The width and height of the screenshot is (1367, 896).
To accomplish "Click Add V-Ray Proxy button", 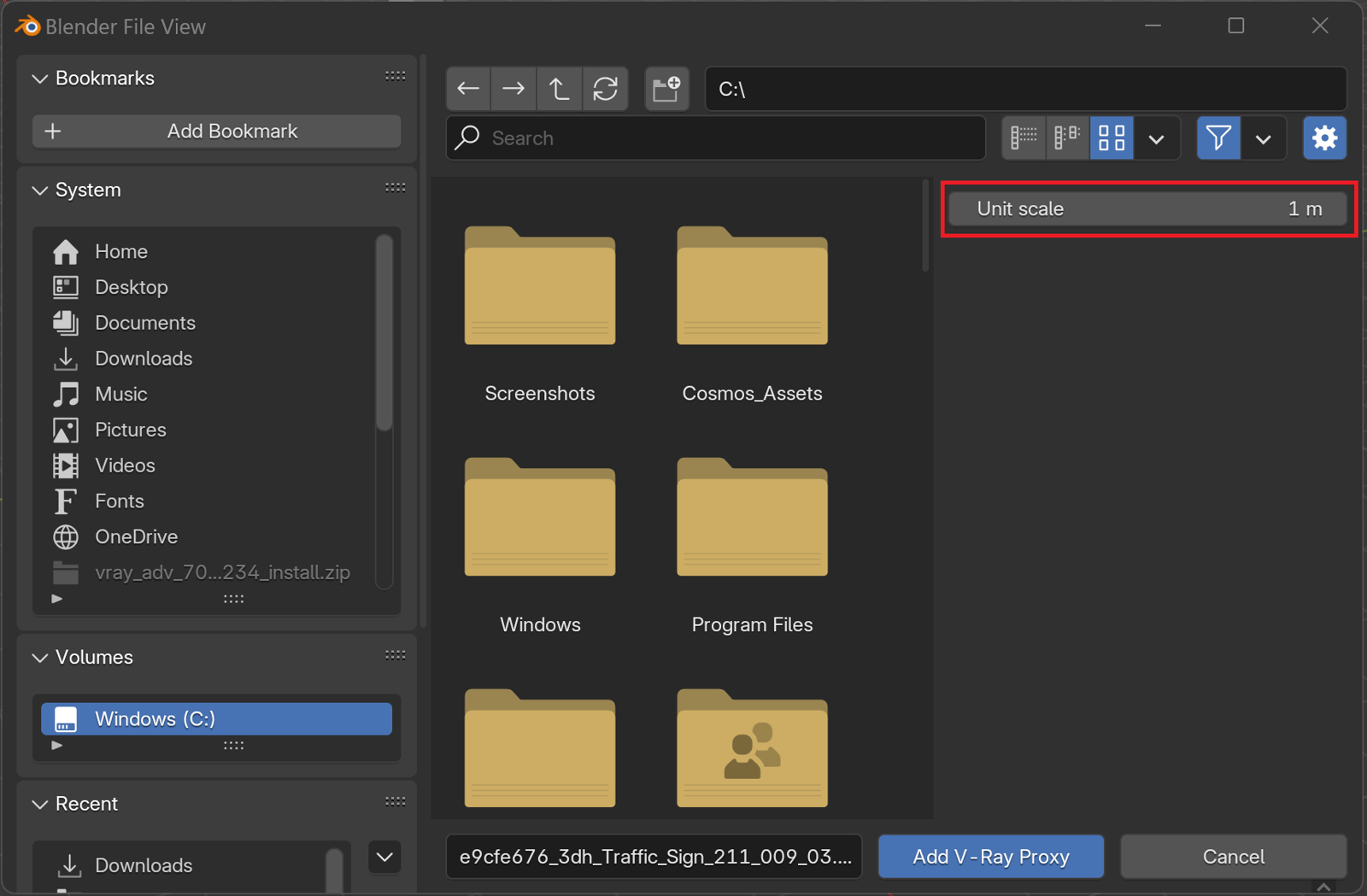I will click(991, 857).
